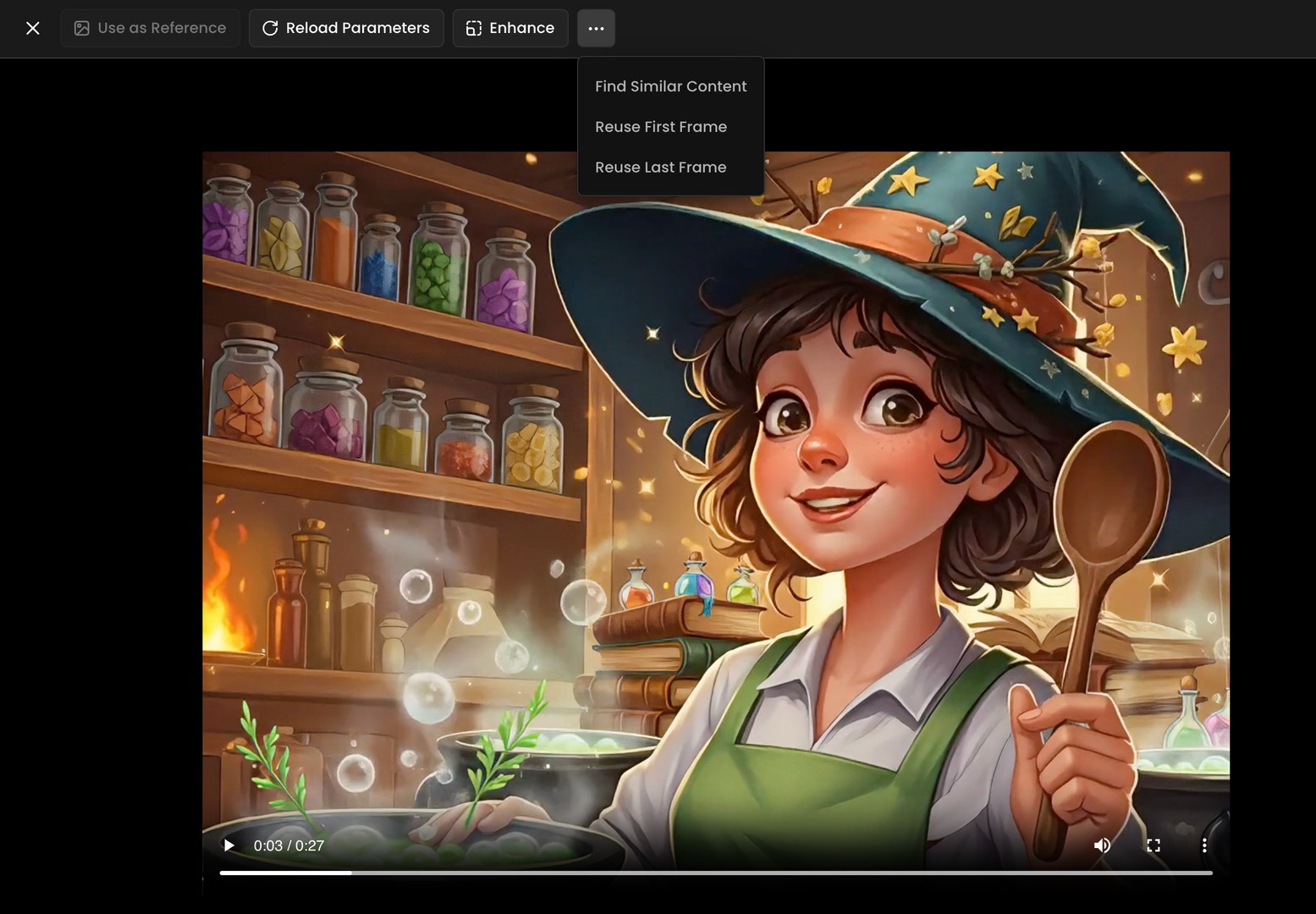Screen dimensions: 1316x914
Task: Pick Reuse Last Frame from the open menu
Action: [660, 167]
